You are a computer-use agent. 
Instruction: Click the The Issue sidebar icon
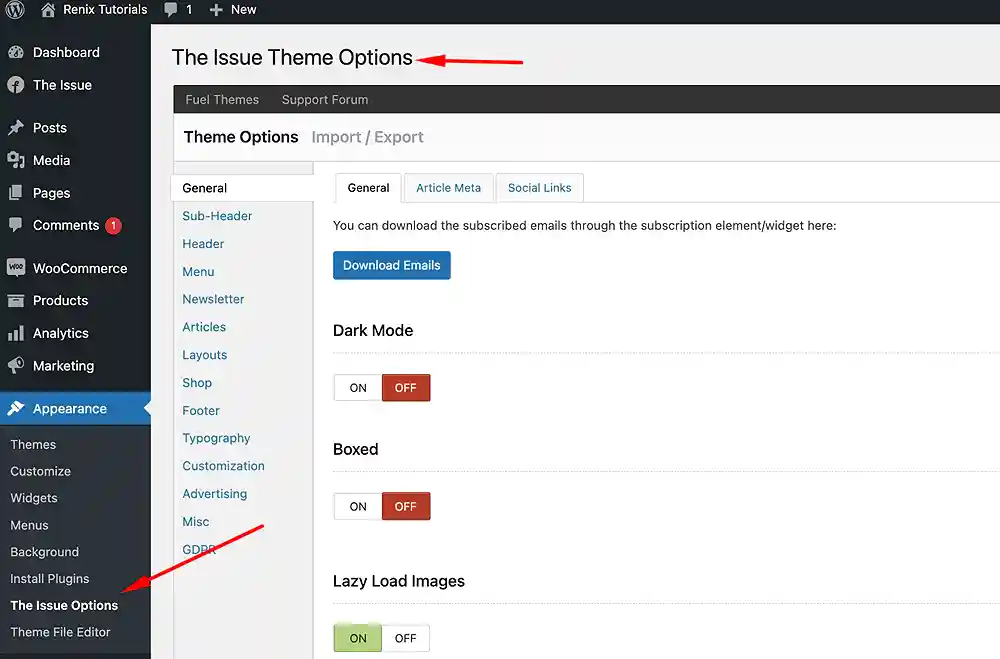(x=16, y=85)
